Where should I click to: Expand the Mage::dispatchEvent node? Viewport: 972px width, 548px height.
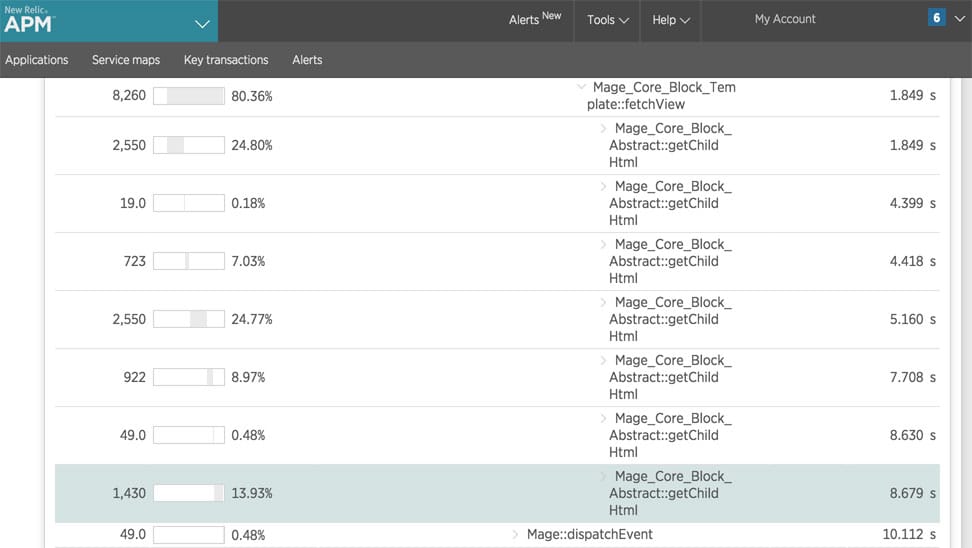click(515, 534)
